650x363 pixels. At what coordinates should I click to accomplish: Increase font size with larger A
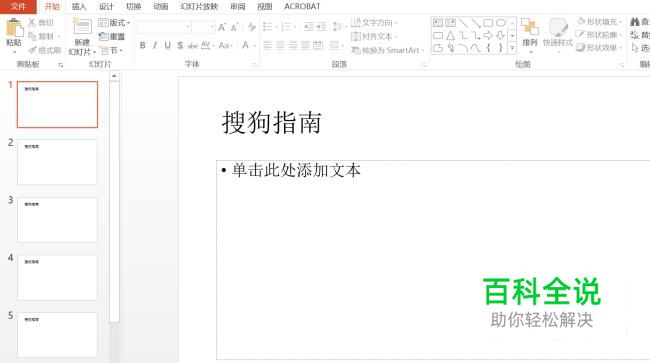tap(222, 27)
